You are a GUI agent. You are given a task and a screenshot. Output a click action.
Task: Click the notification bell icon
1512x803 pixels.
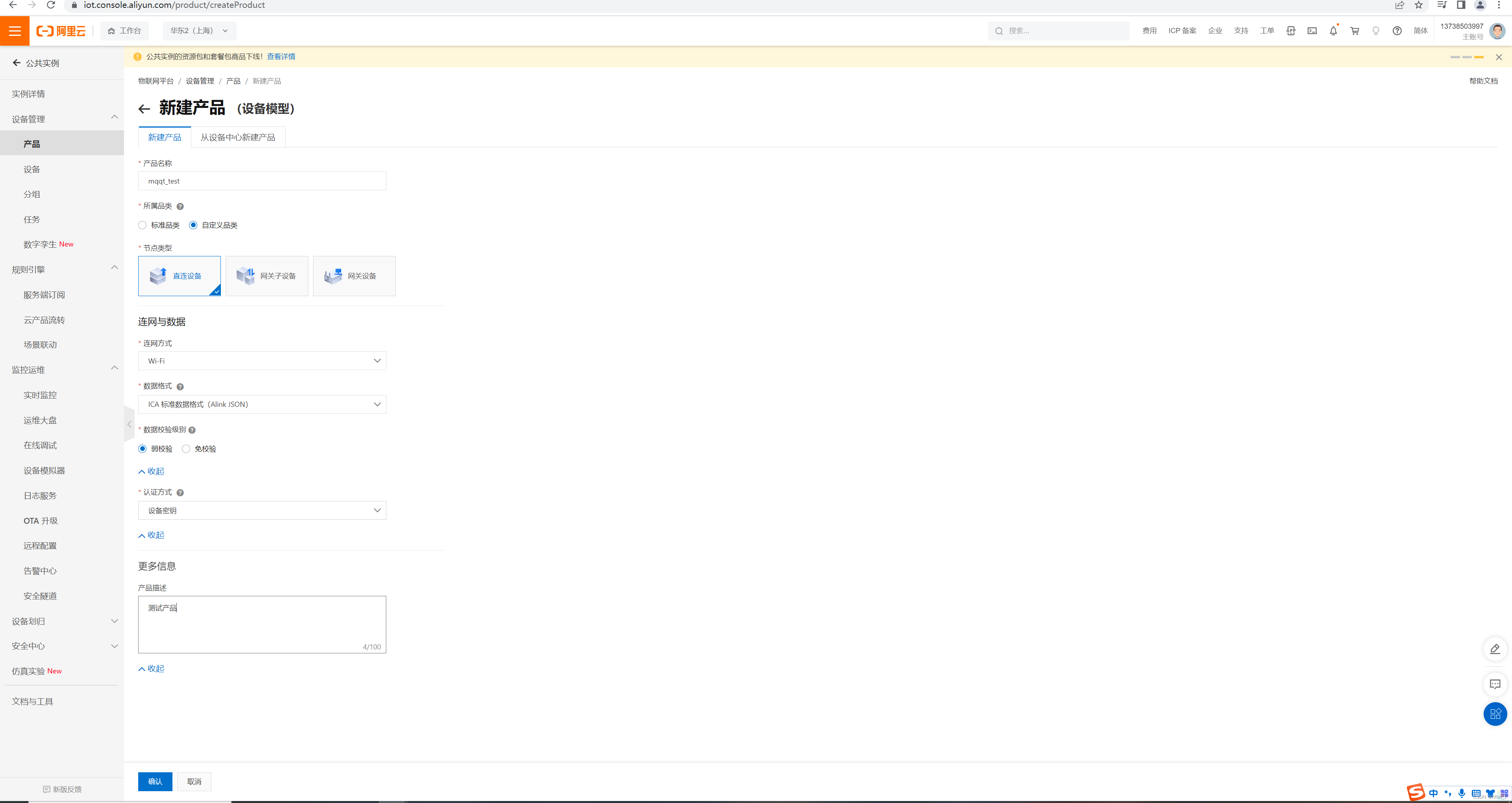point(1333,31)
